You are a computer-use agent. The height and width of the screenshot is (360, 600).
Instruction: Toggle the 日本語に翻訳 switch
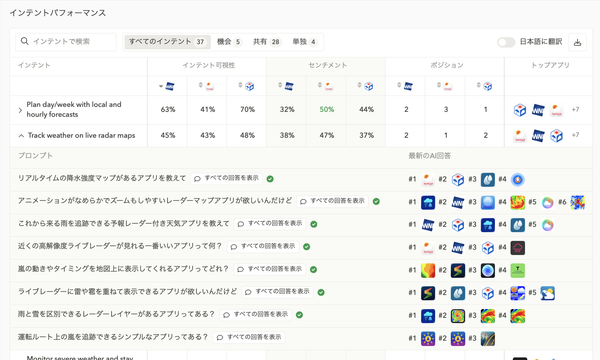[506, 42]
